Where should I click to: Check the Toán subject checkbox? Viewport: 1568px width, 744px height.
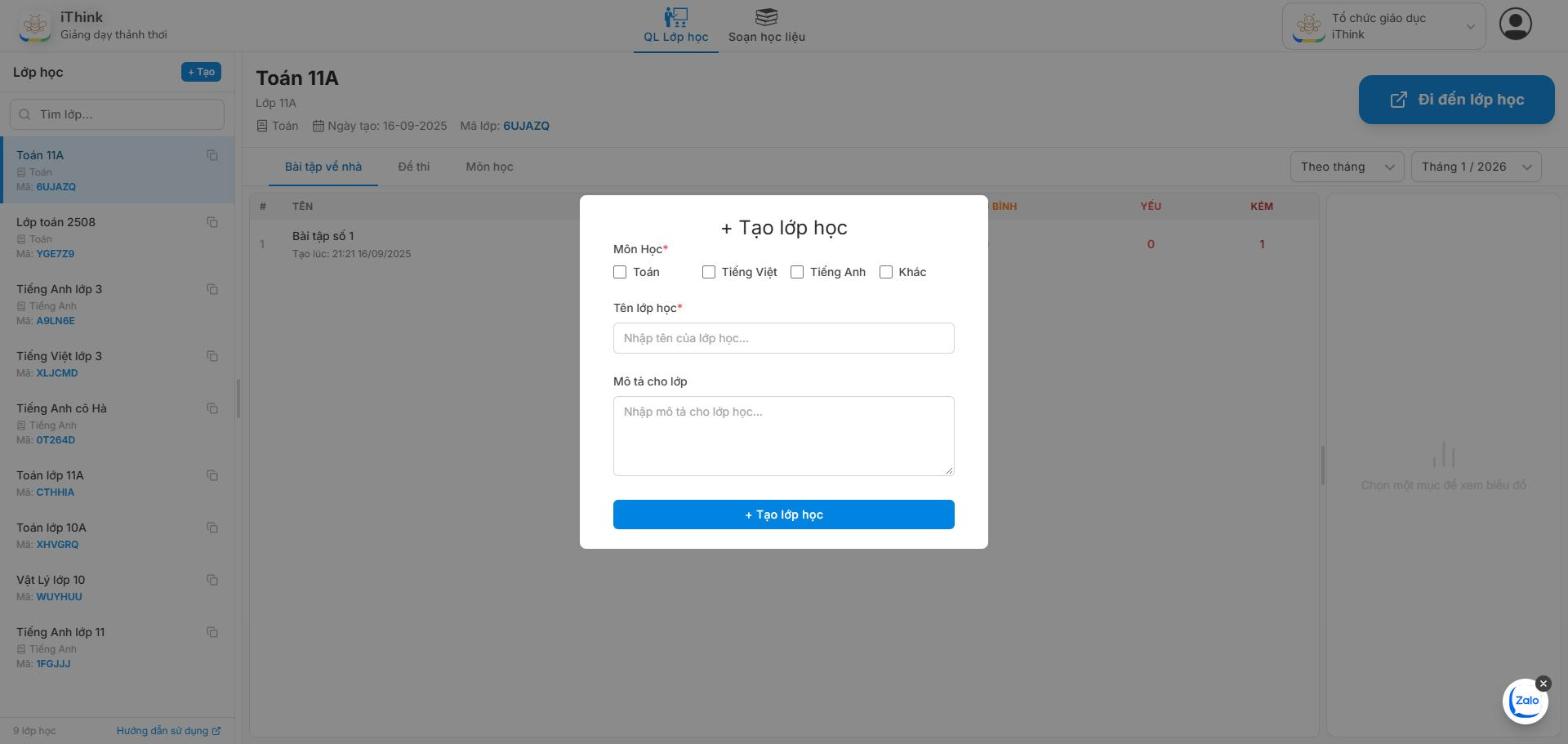tap(620, 272)
